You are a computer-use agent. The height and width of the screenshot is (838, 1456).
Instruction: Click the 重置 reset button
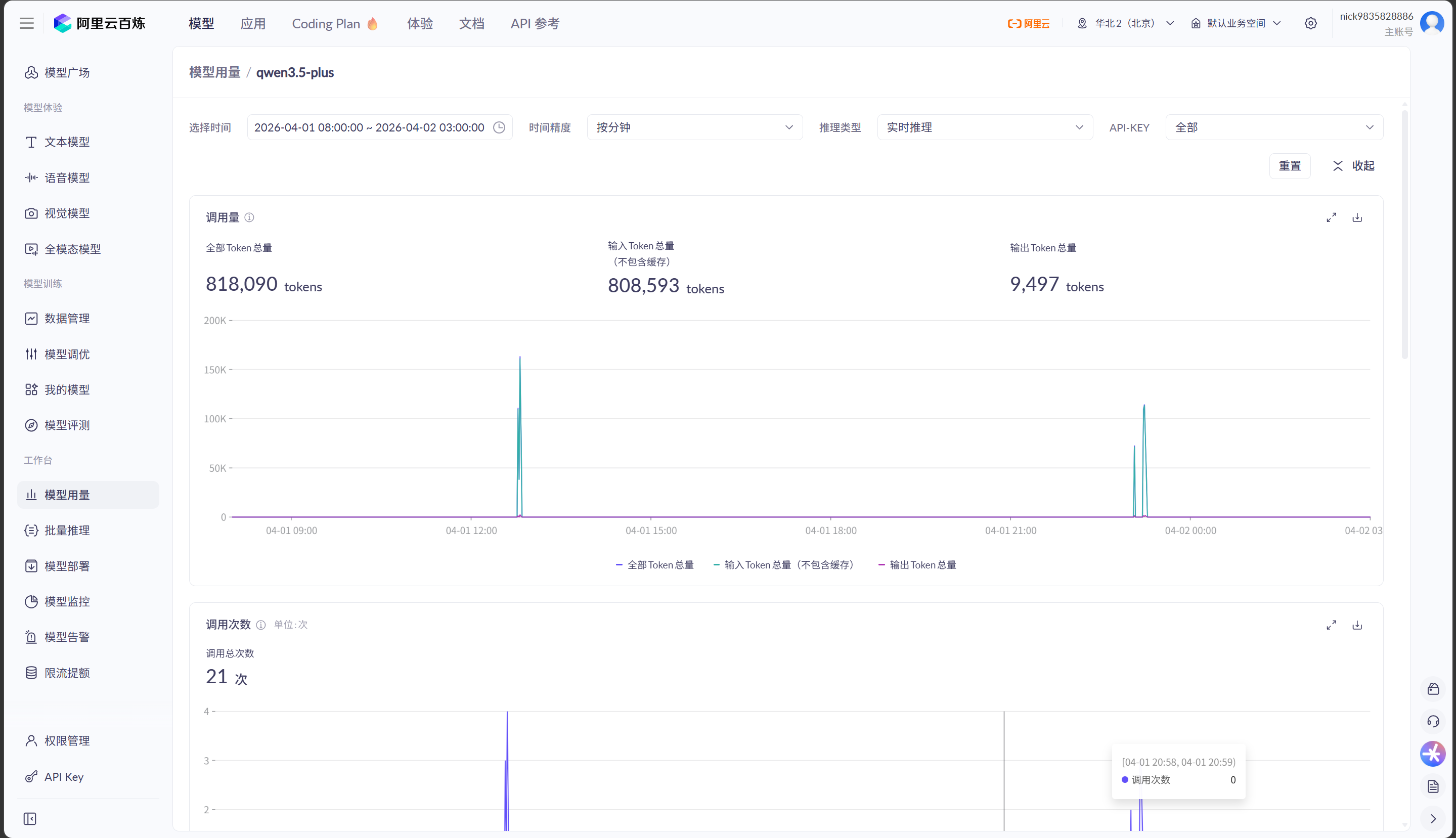click(x=1290, y=166)
